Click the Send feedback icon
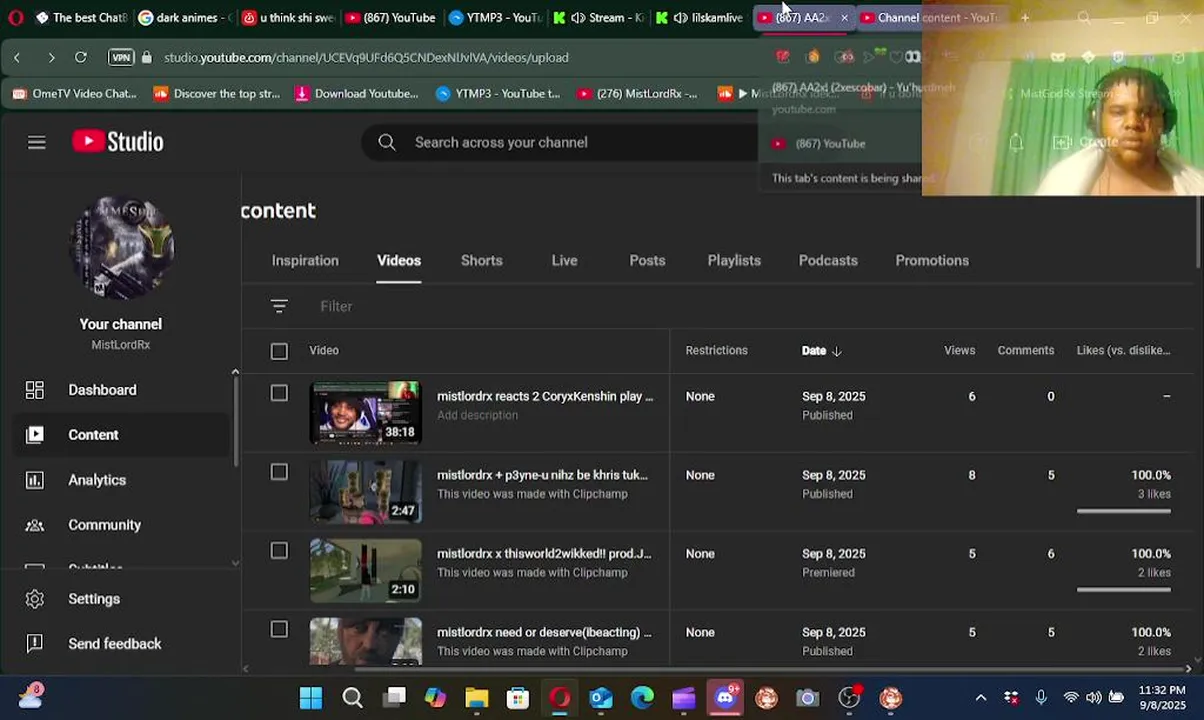This screenshot has width=1204, height=720. (x=35, y=644)
